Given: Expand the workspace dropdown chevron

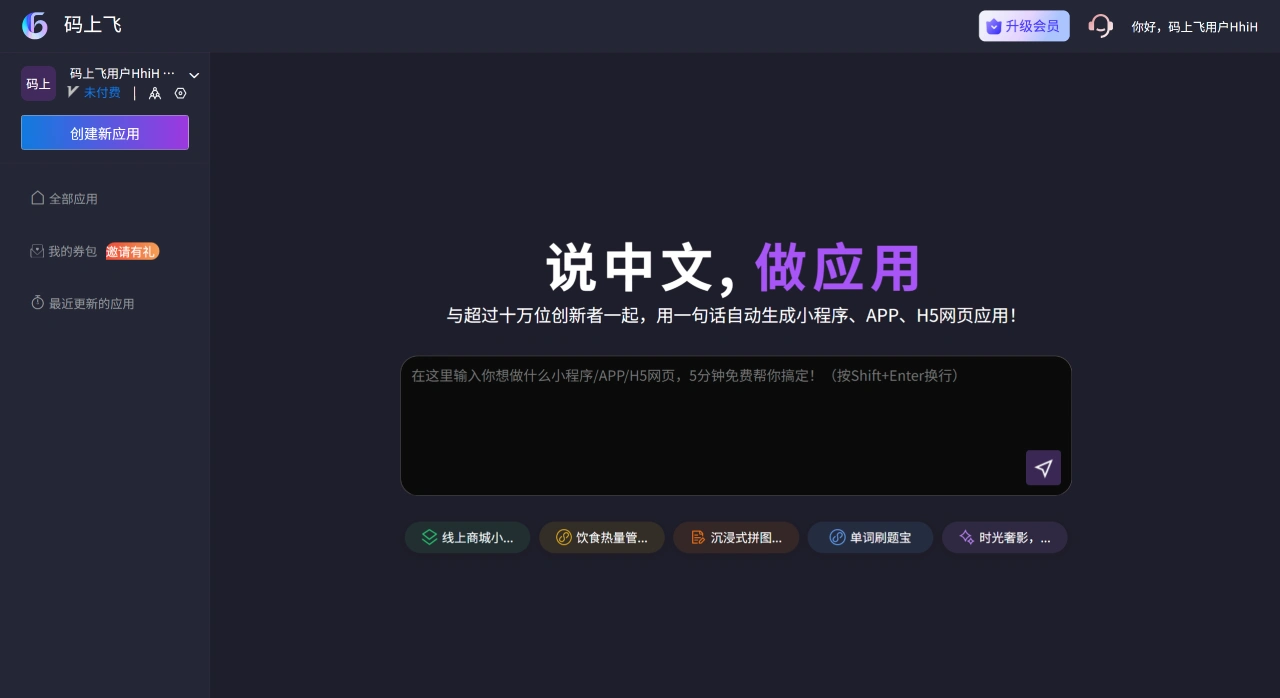Looking at the screenshot, I should click(x=194, y=75).
